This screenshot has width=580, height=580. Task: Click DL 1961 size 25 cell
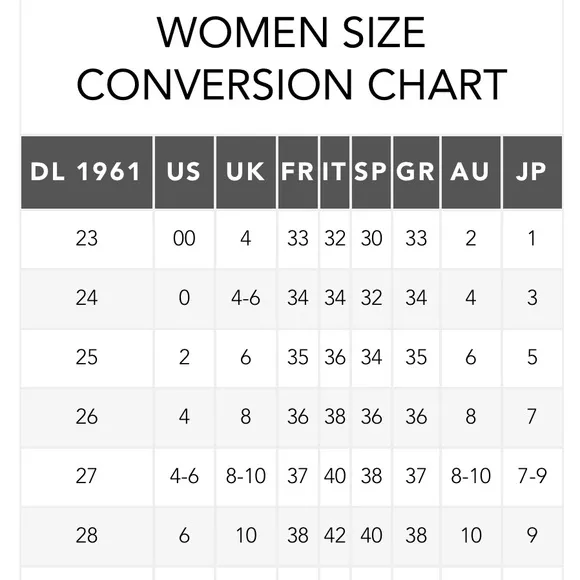pyautogui.click(x=87, y=358)
